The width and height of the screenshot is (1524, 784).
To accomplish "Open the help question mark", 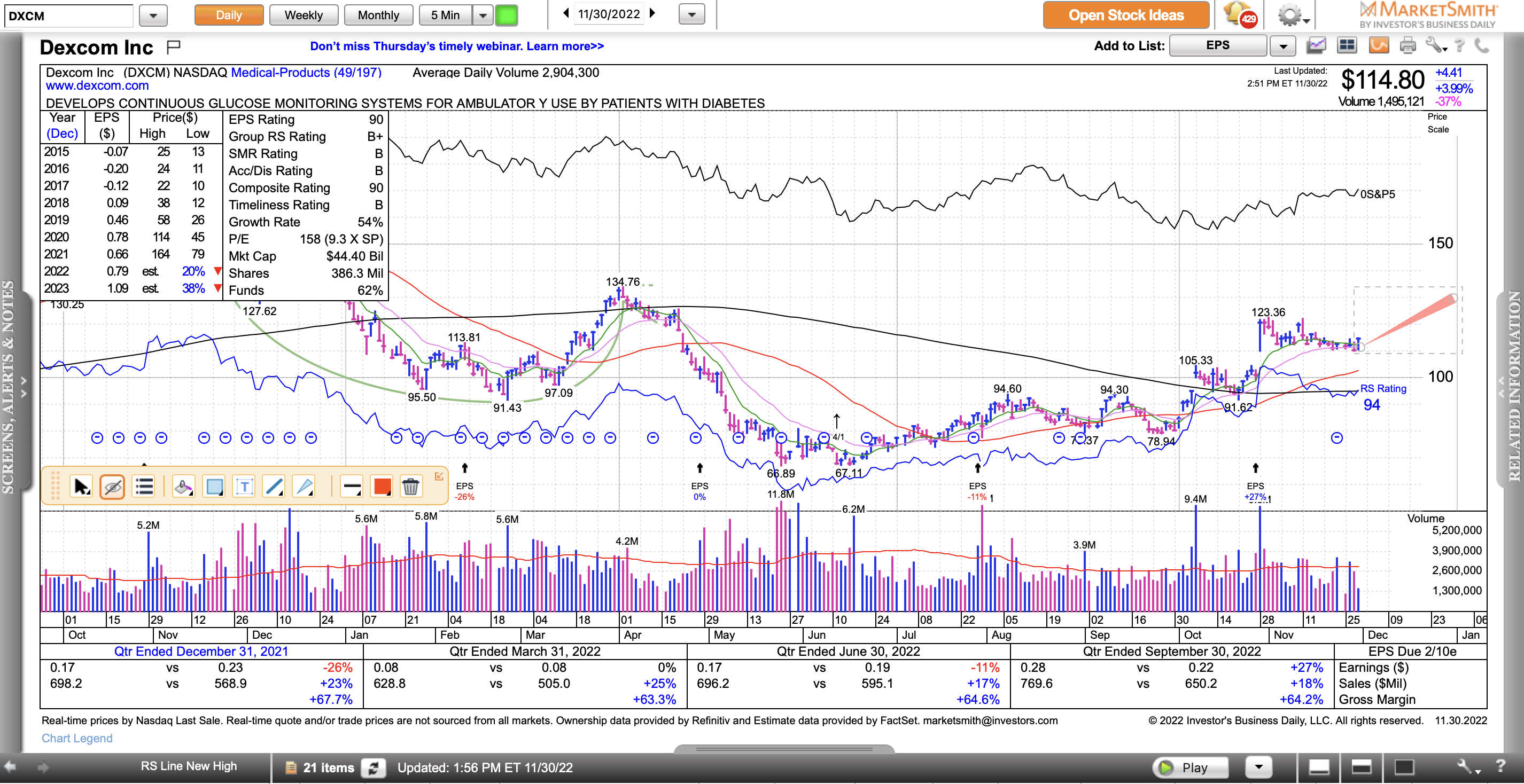I will (x=1459, y=45).
